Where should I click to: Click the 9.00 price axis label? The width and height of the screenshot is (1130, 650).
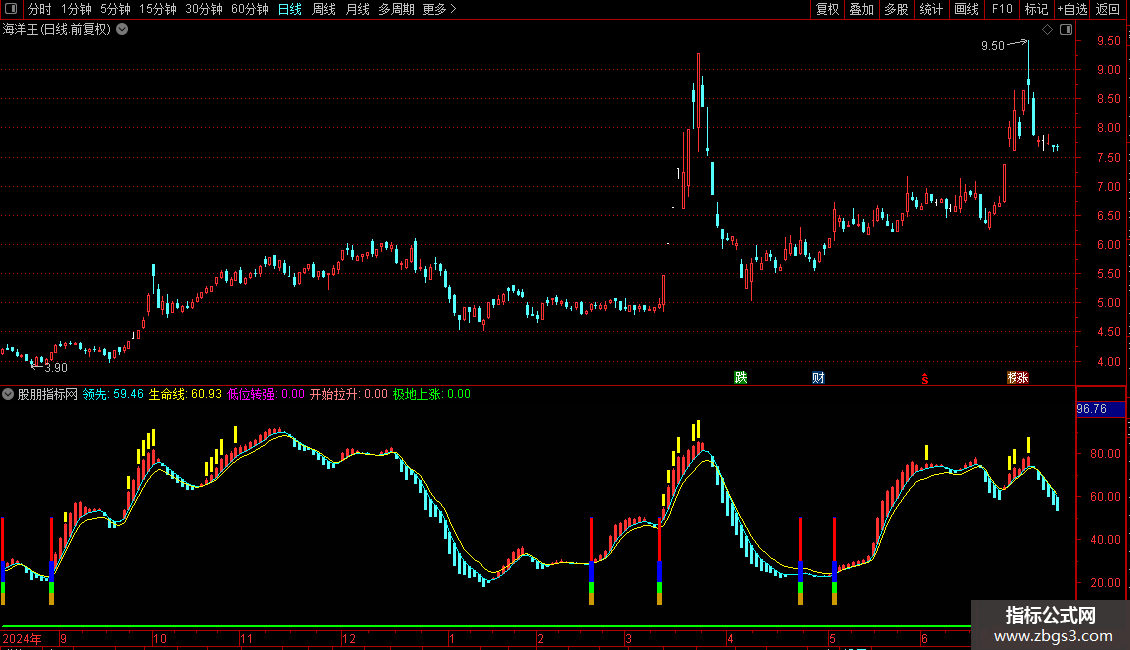tap(1108, 70)
